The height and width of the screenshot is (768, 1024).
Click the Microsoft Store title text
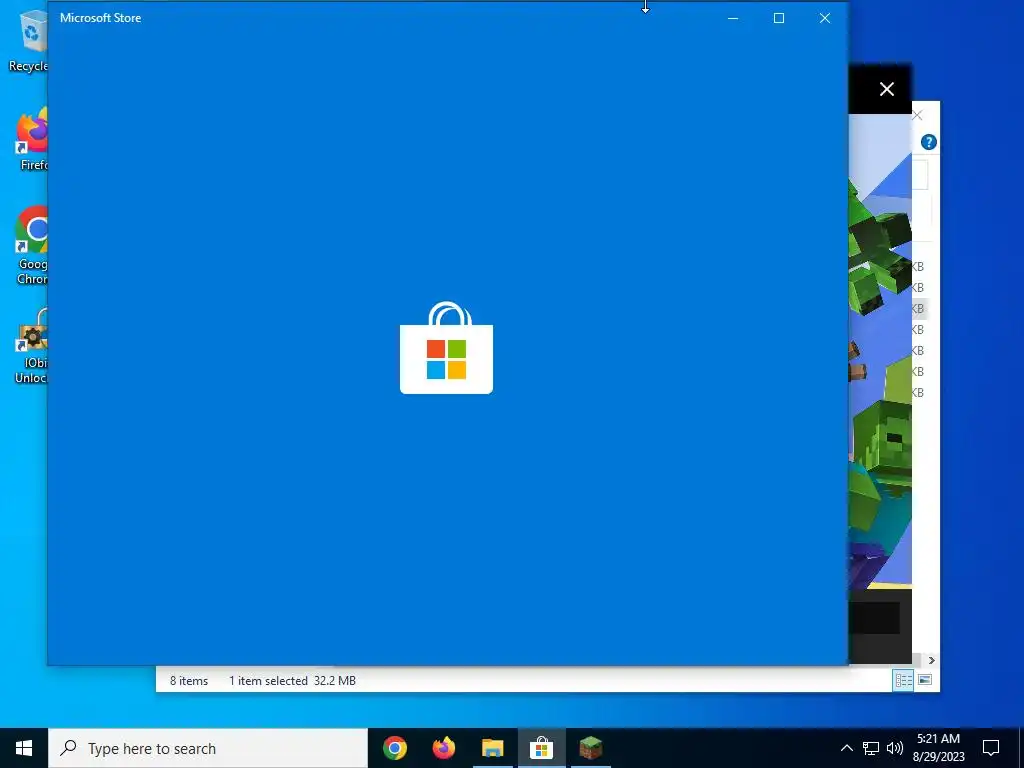[x=101, y=18]
